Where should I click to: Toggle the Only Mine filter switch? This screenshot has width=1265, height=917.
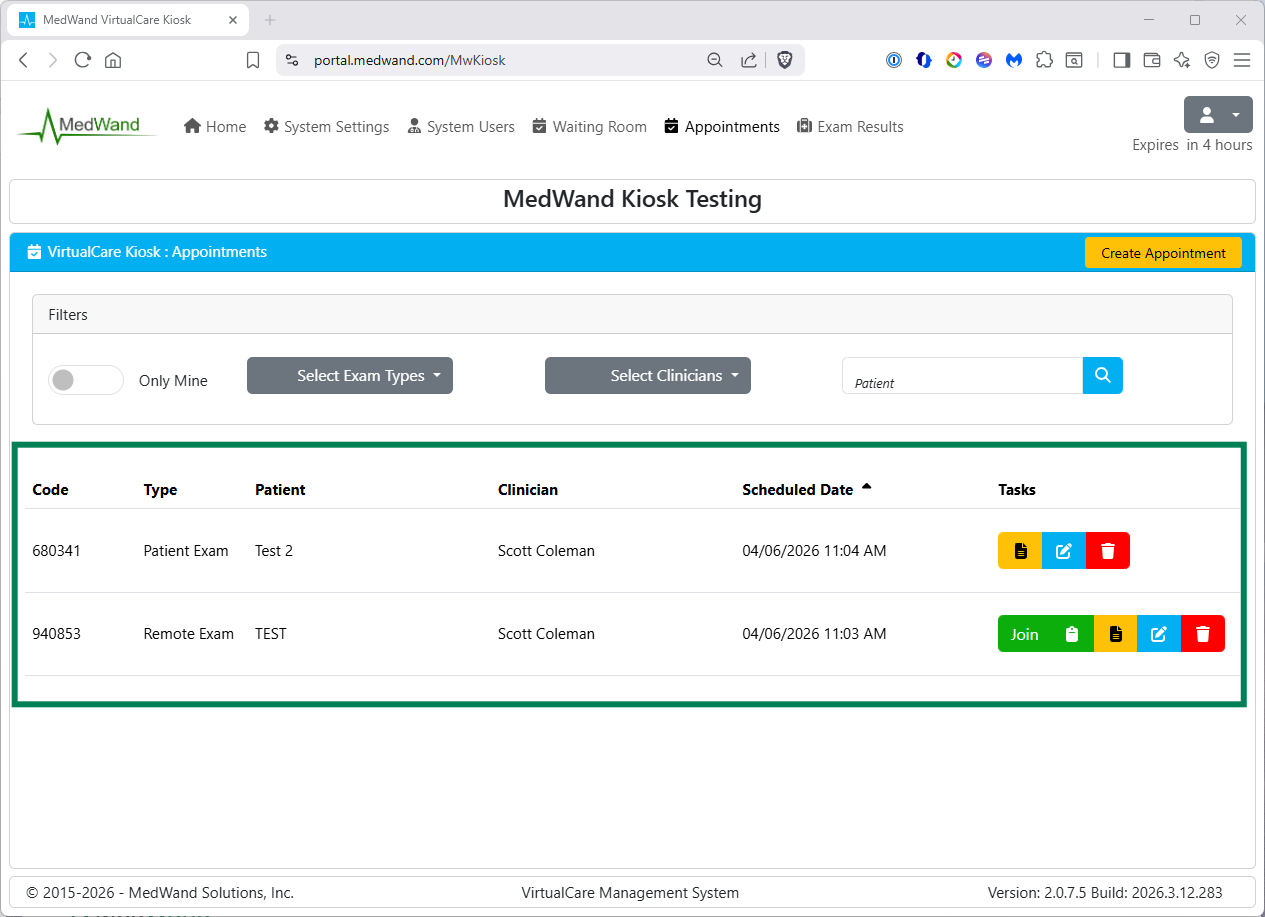tap(86, 380)
